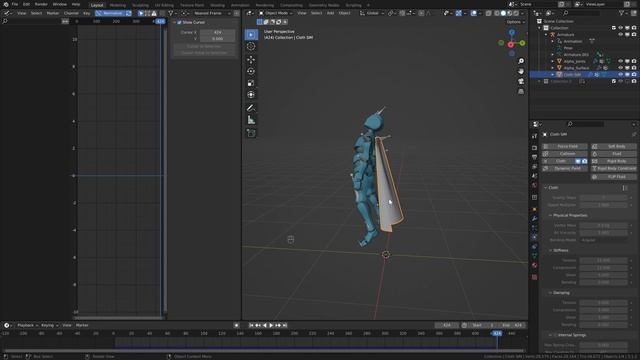Select the Transform tool
This screenshot has width=640, height=360.
(x=251, y=95)
